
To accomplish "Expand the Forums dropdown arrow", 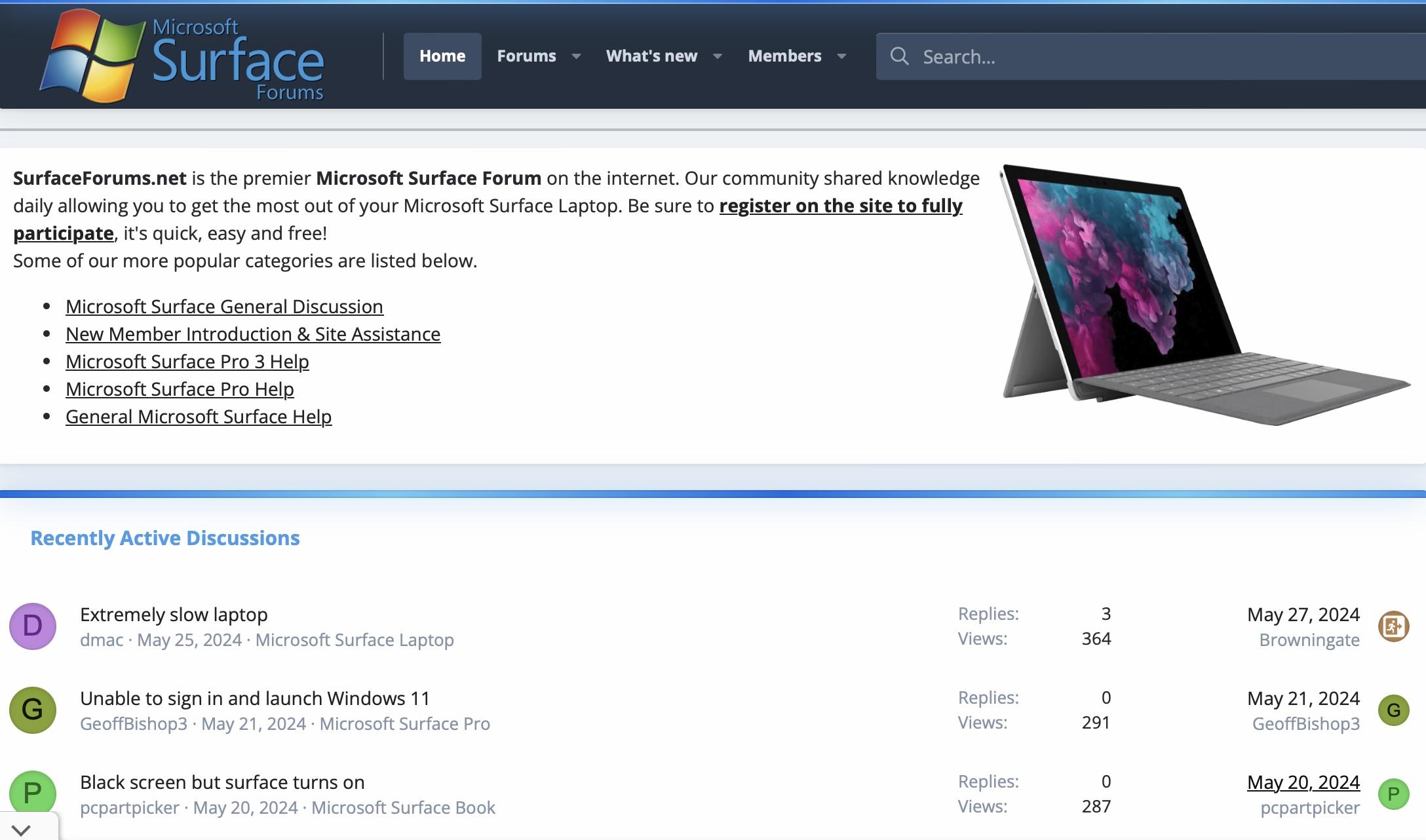I will tap(576, 56).
